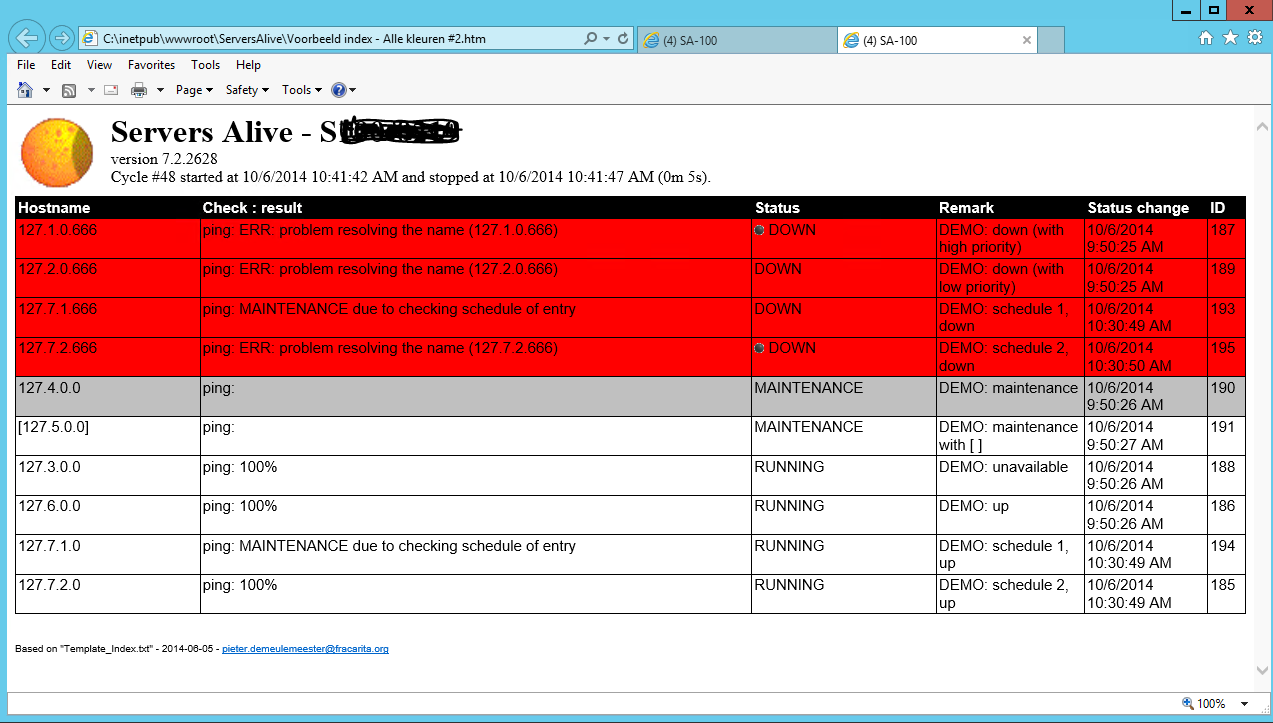Screen dimensions: 1273x723
Task: Open the Home button dropdown arrow
Action: [x=46, y=90]
